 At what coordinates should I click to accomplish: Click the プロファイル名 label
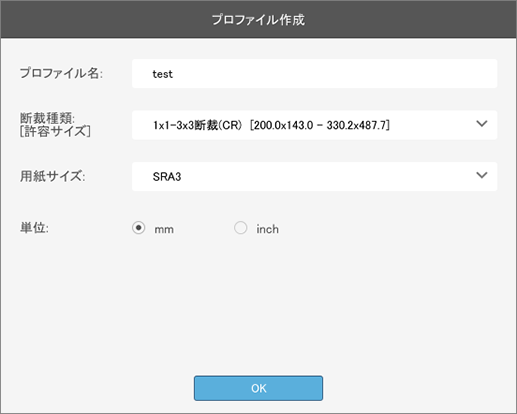point(61,73)
